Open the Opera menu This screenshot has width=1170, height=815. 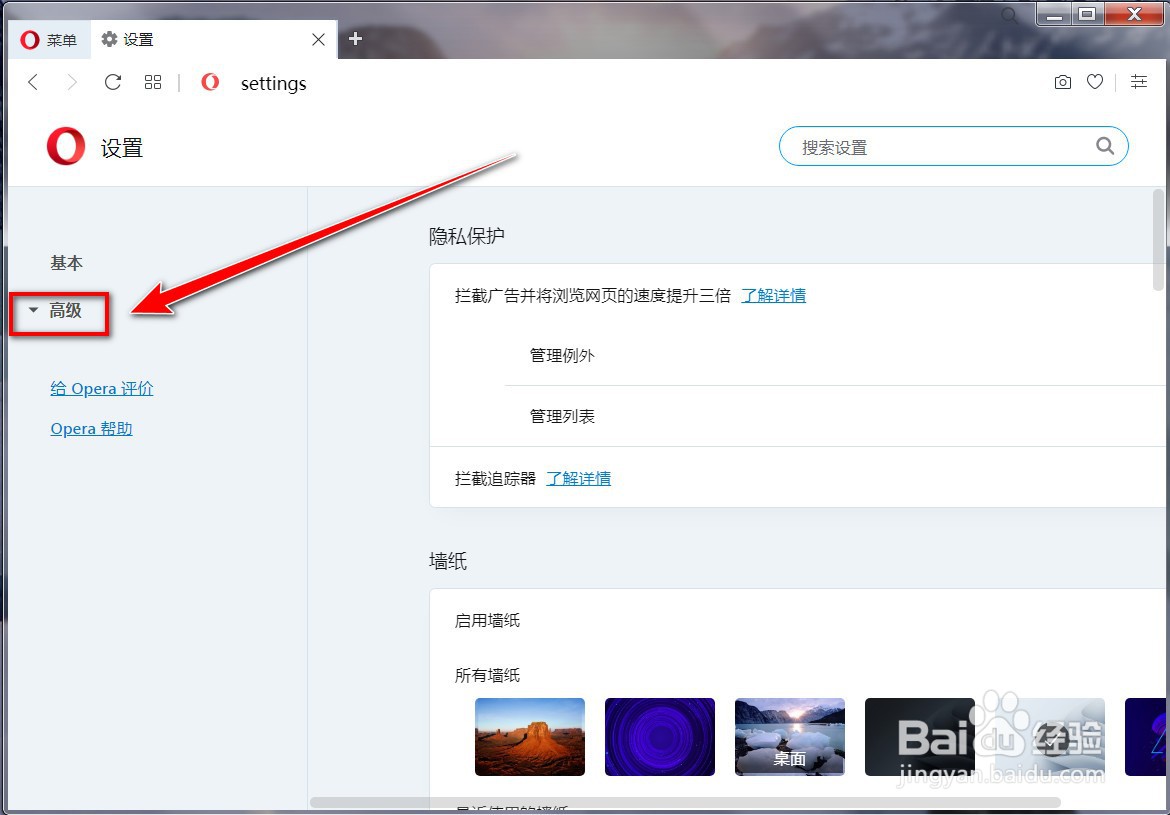pyautogui.click(x=47, y=40)
